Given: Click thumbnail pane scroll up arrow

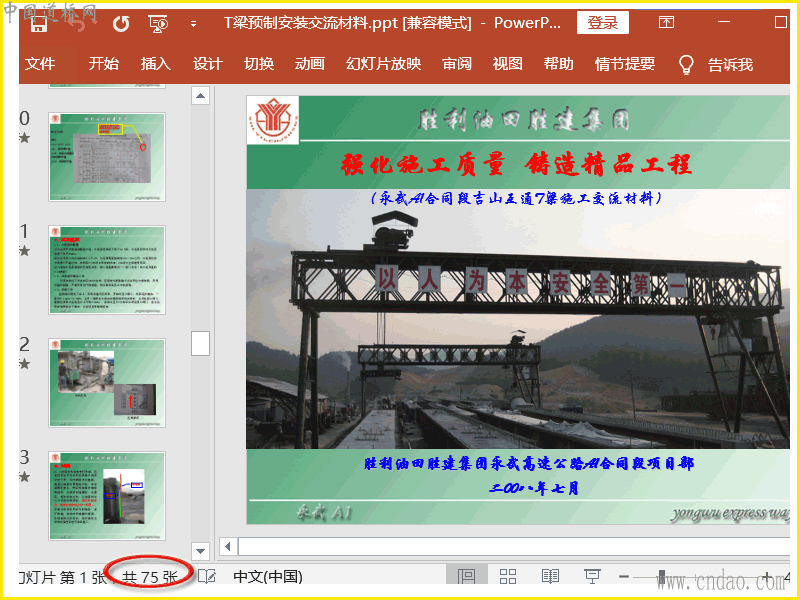Looking at the screenshot, I should pos(201,95).
